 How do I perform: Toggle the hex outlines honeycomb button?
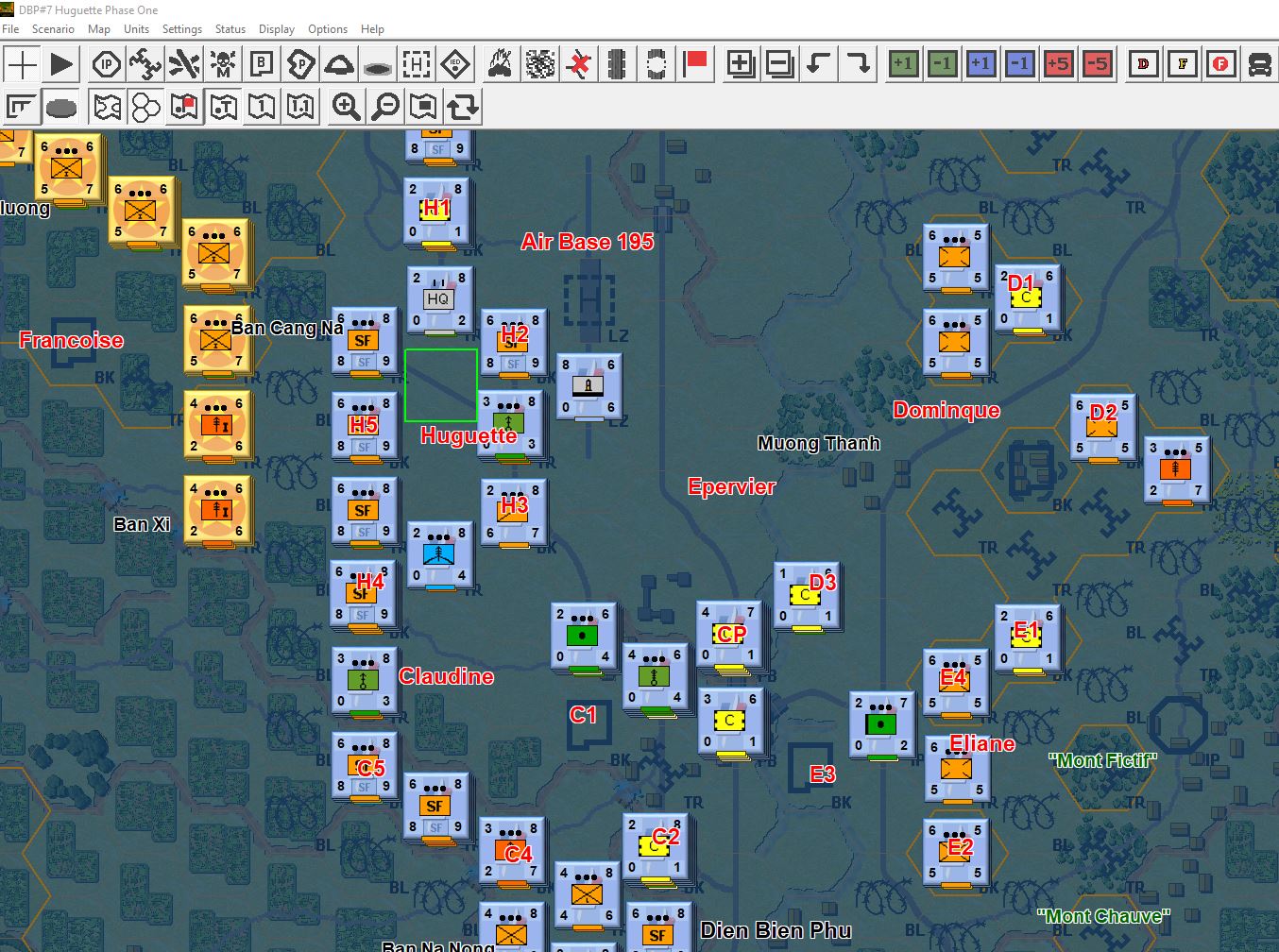coord(145,107)
